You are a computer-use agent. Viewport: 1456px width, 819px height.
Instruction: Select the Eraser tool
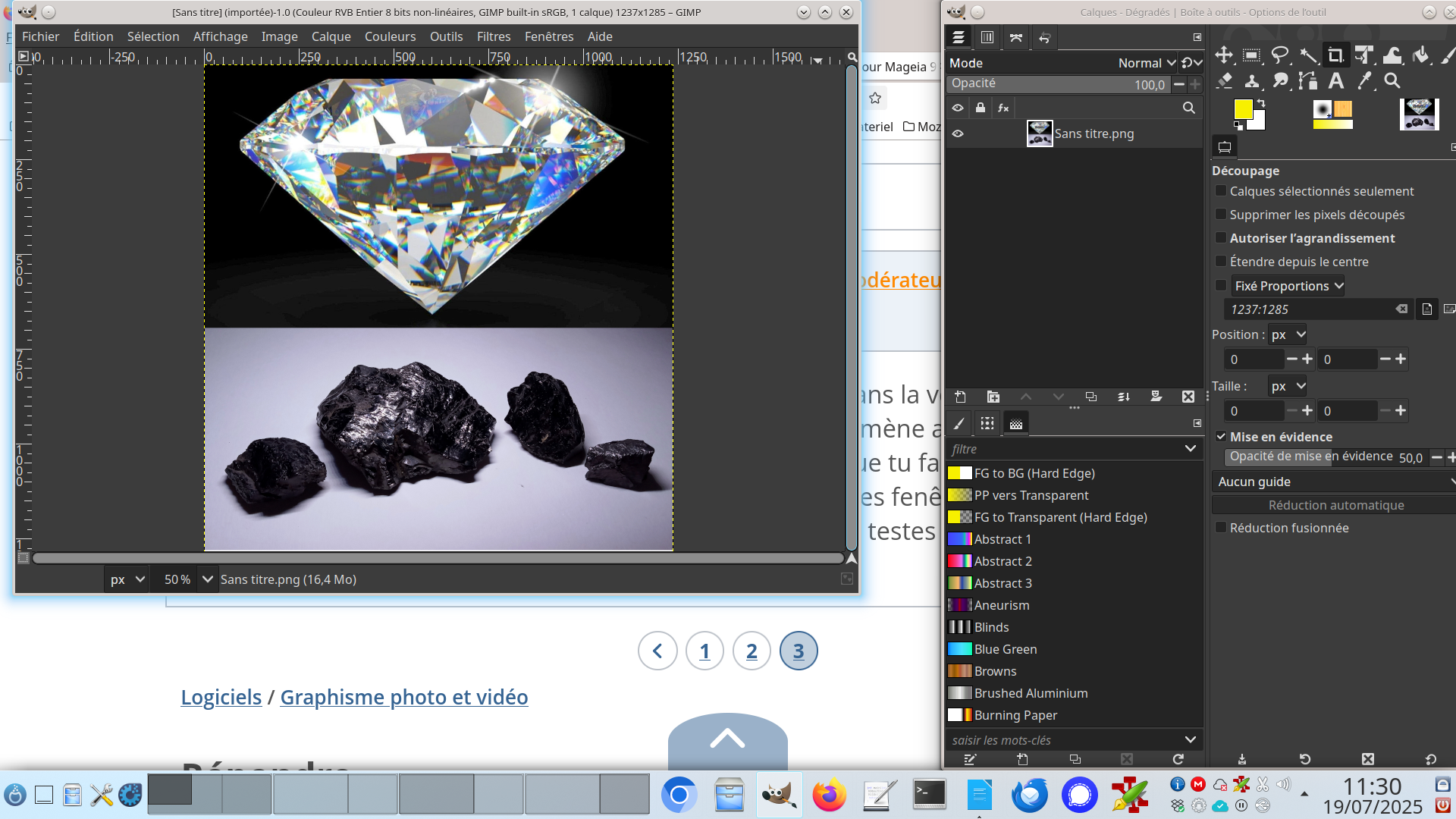click(1223, 80)
